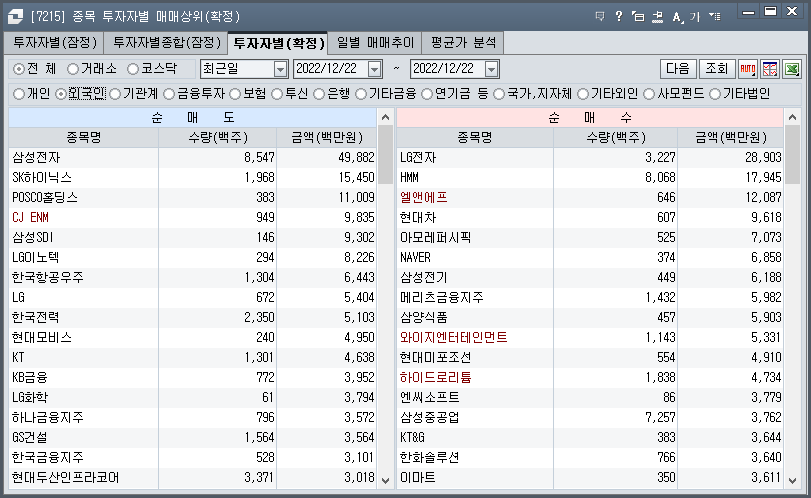This screenshot has height=498, width=811.
Task: Click the 순매수 scrollbar down arrow
Action: [x=792, y=480]
